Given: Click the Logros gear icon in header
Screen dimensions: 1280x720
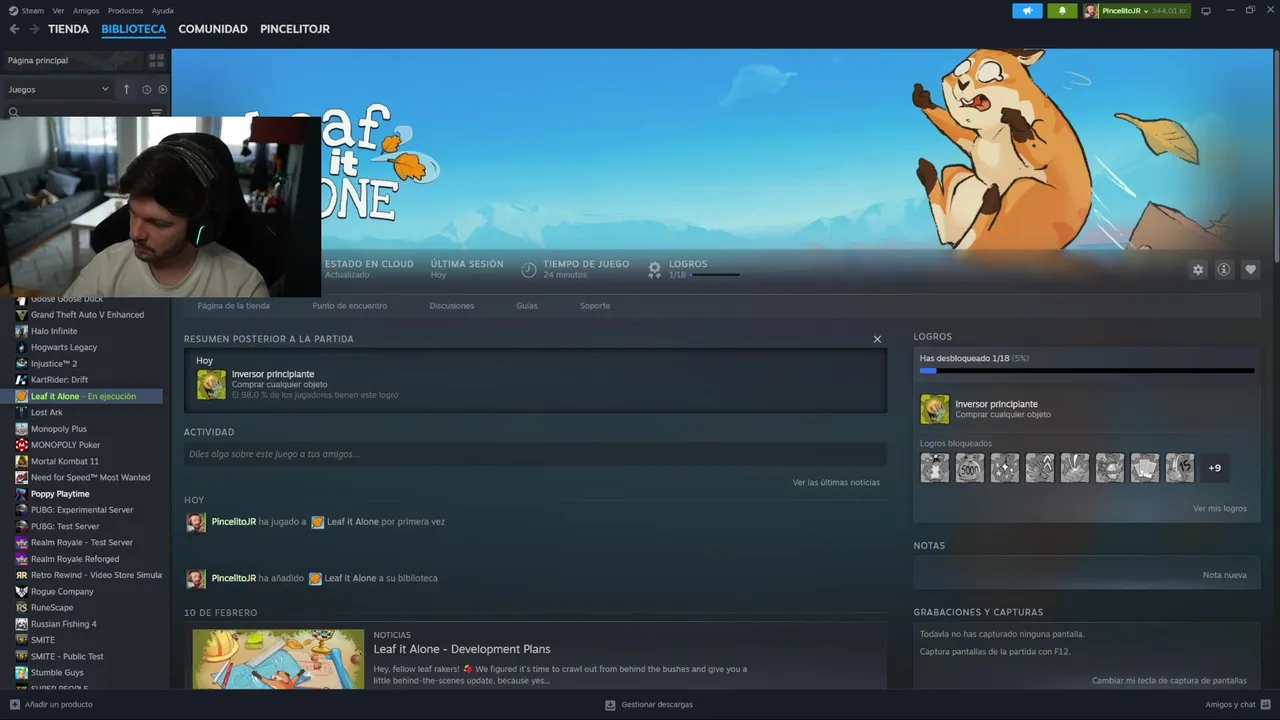Looking at the screenshot, I should tap(654, 269).
